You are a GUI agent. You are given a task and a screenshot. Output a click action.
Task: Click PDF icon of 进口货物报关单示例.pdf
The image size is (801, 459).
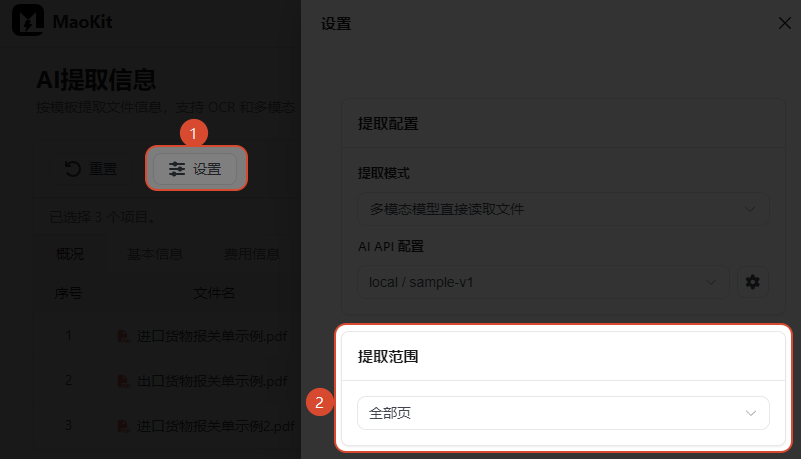pos(123,336)
